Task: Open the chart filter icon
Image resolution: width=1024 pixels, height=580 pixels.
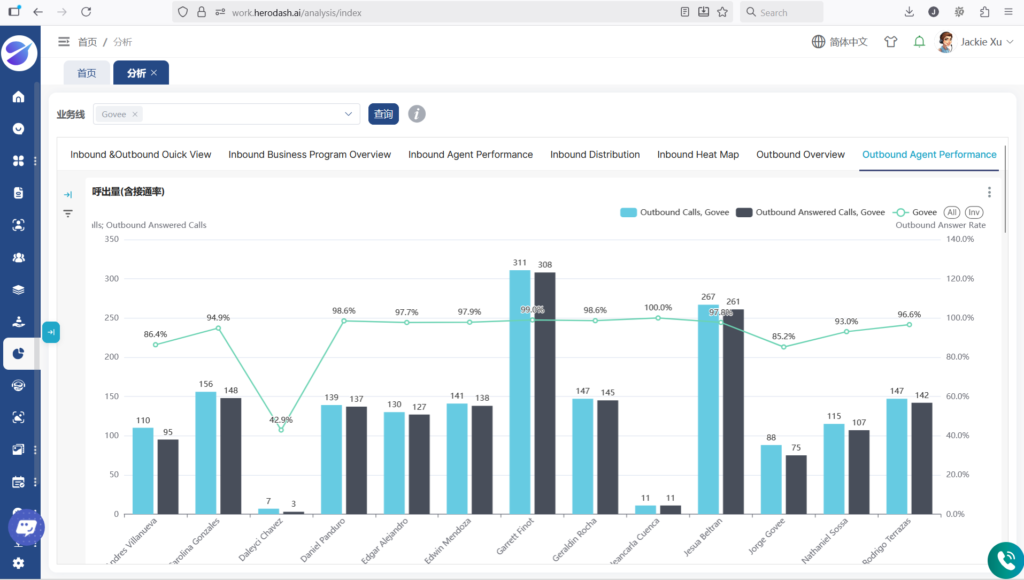Action: pyautogui.click(x=68, y=213)
